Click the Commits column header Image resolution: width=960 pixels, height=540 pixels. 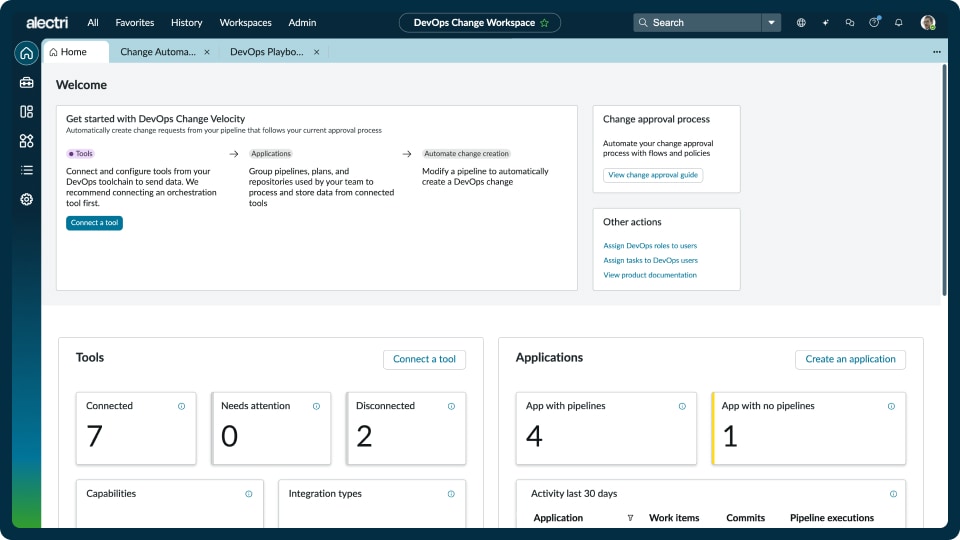point(745,518)
